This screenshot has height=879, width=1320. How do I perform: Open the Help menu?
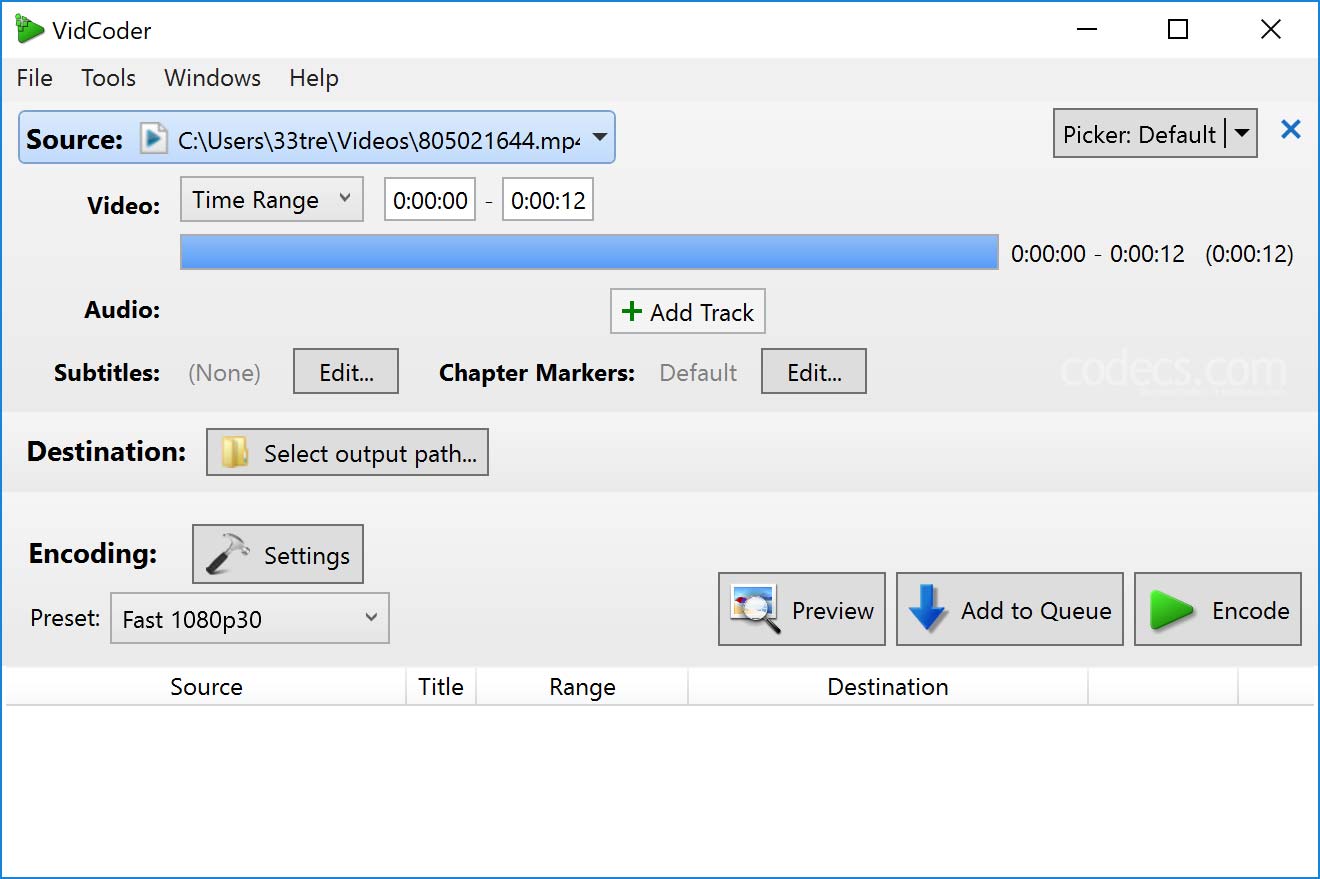coord(314,78)
